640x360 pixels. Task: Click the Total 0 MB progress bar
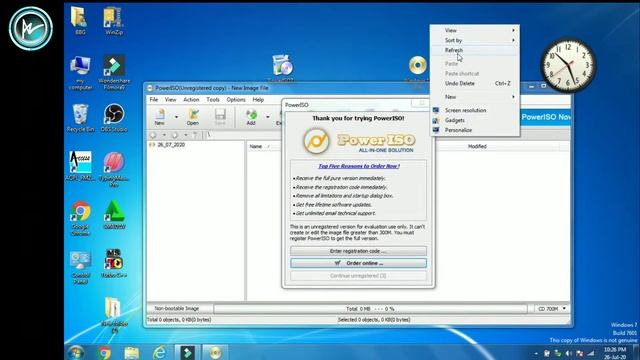coord(370,309)
